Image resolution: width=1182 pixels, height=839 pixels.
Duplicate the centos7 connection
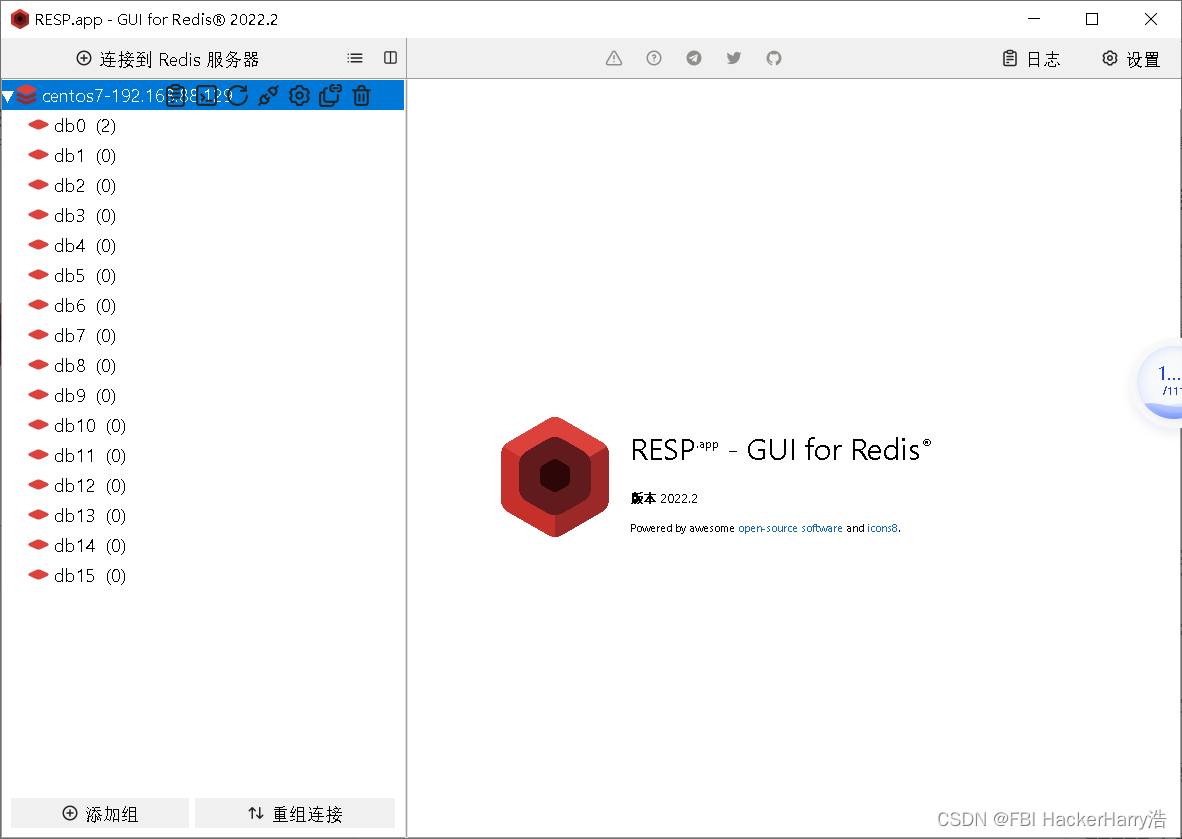tap(330, 95)
